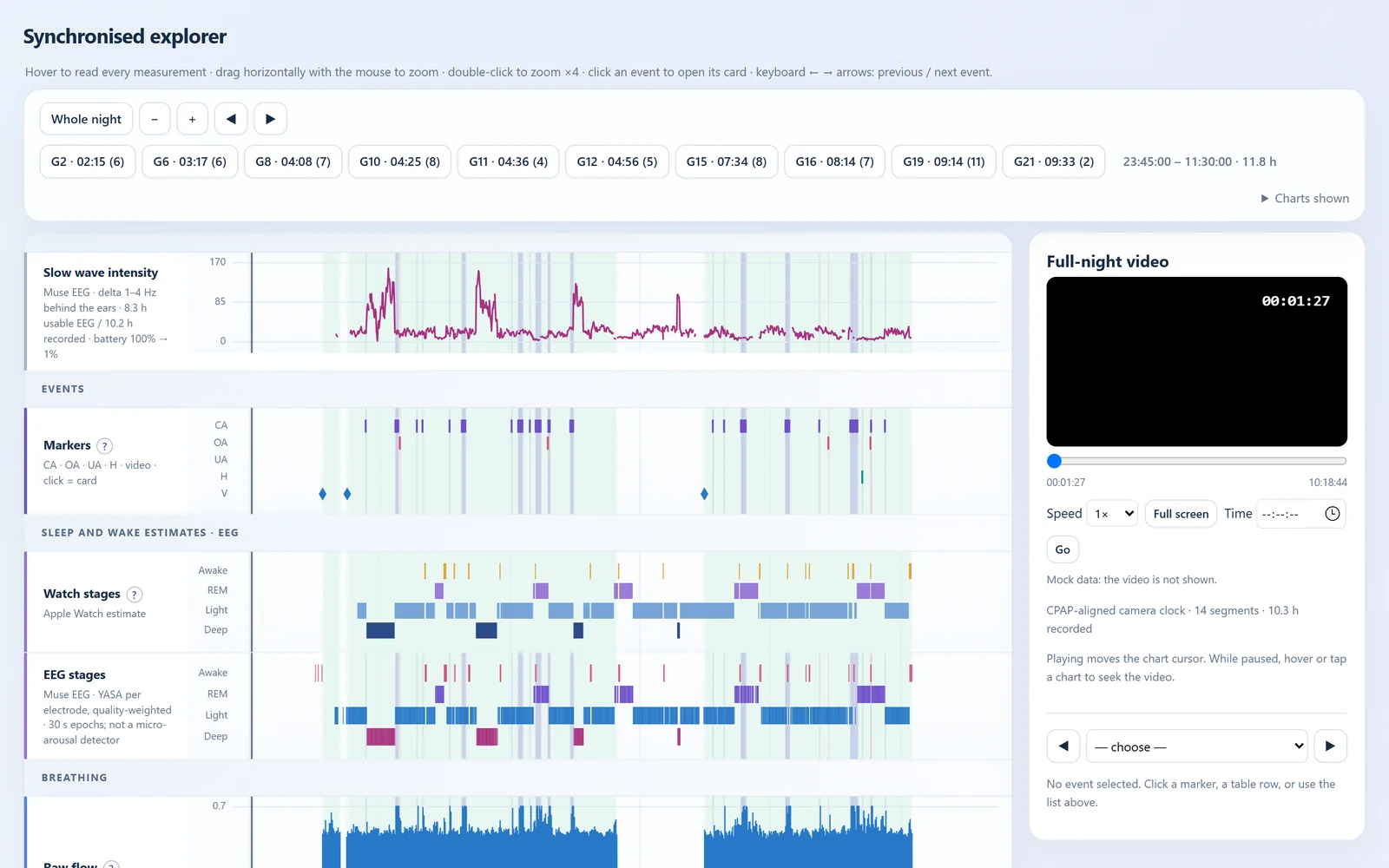Viewport: 1389px width, 868px height.
Task: Open the Raw flow help icon
Action: click(x=111, y=865)
